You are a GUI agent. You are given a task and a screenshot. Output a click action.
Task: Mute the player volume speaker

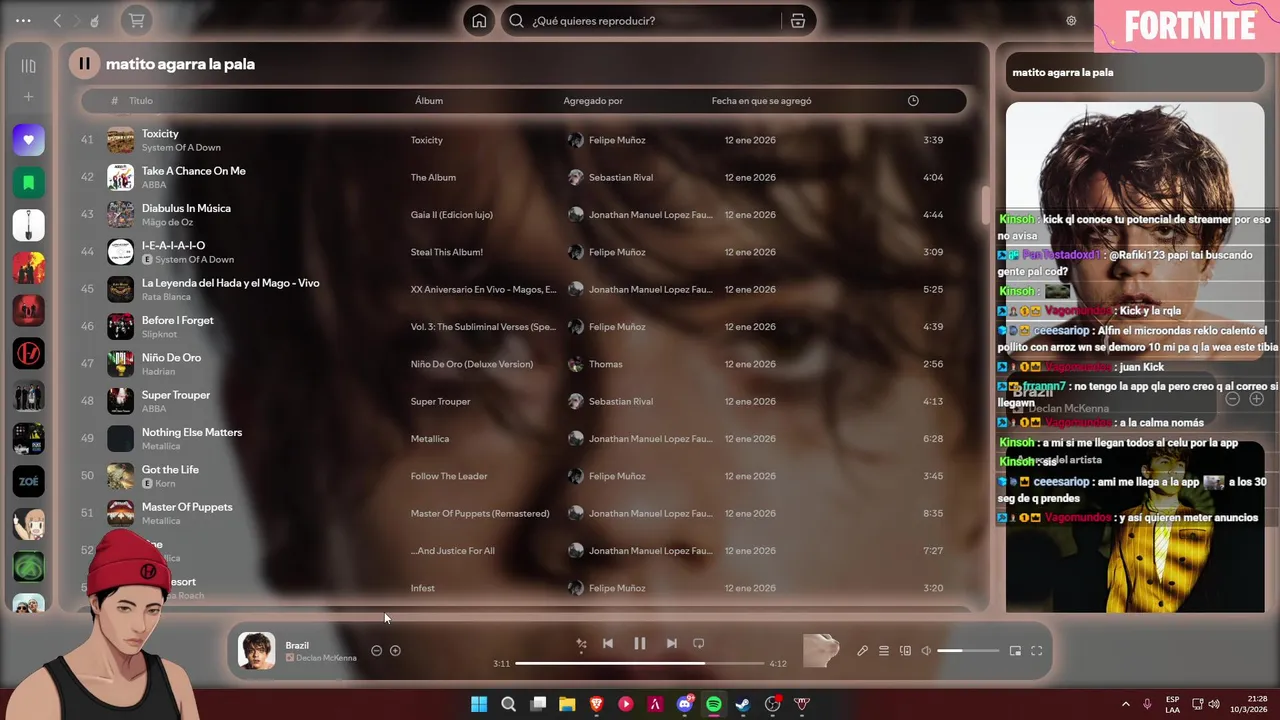[926, 651]
